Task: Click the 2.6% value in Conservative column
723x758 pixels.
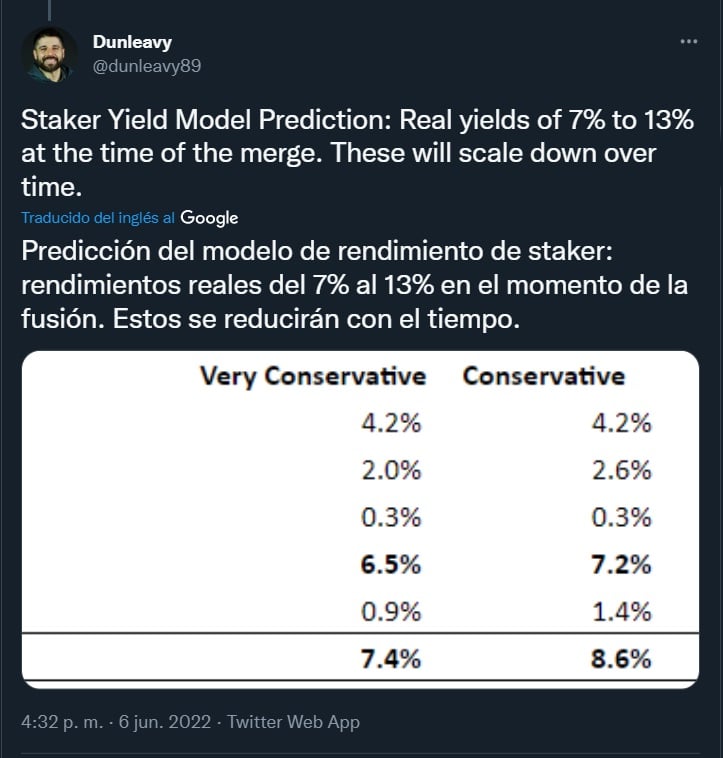Action: (622, 470)
